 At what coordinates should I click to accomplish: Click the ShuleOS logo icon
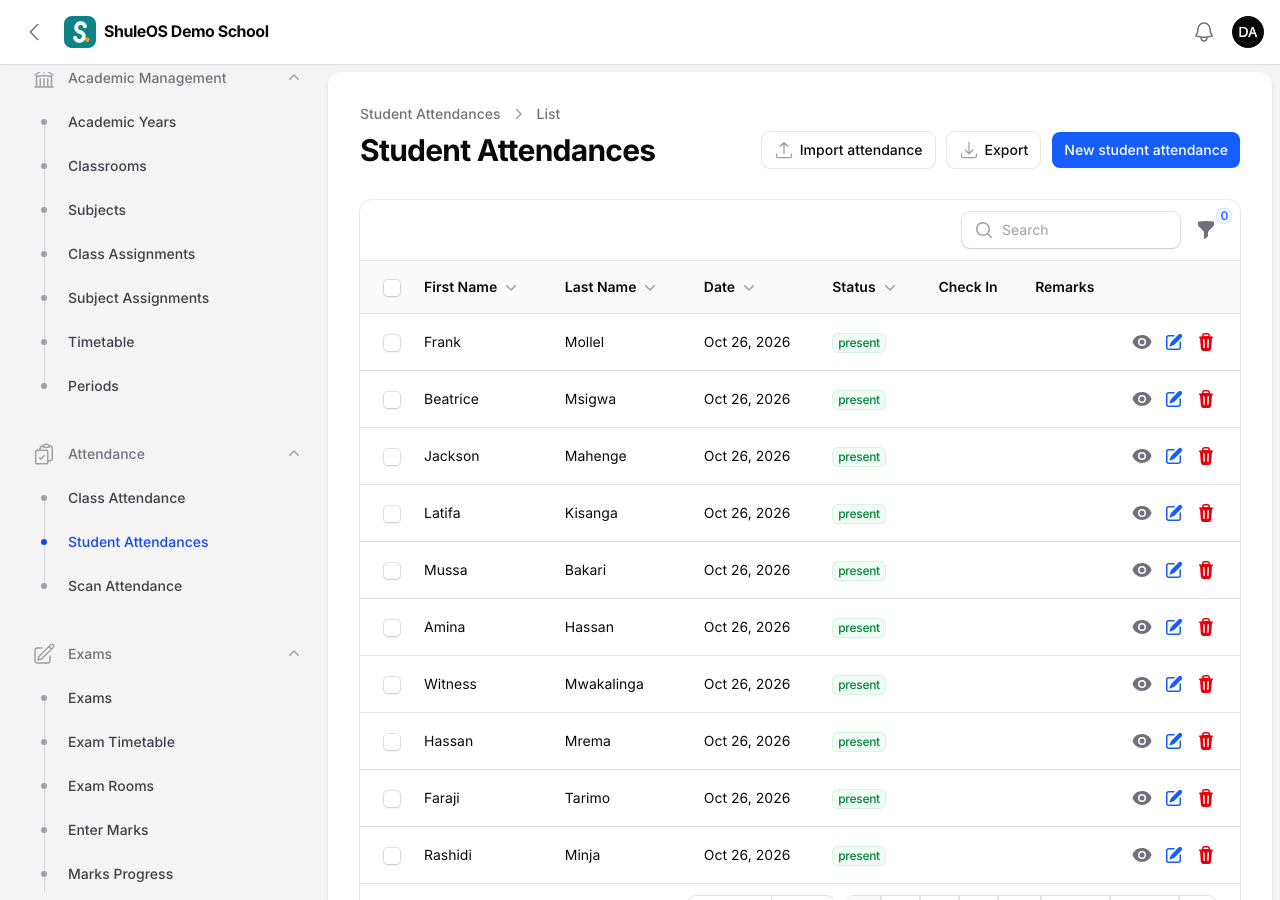[80, 32]
